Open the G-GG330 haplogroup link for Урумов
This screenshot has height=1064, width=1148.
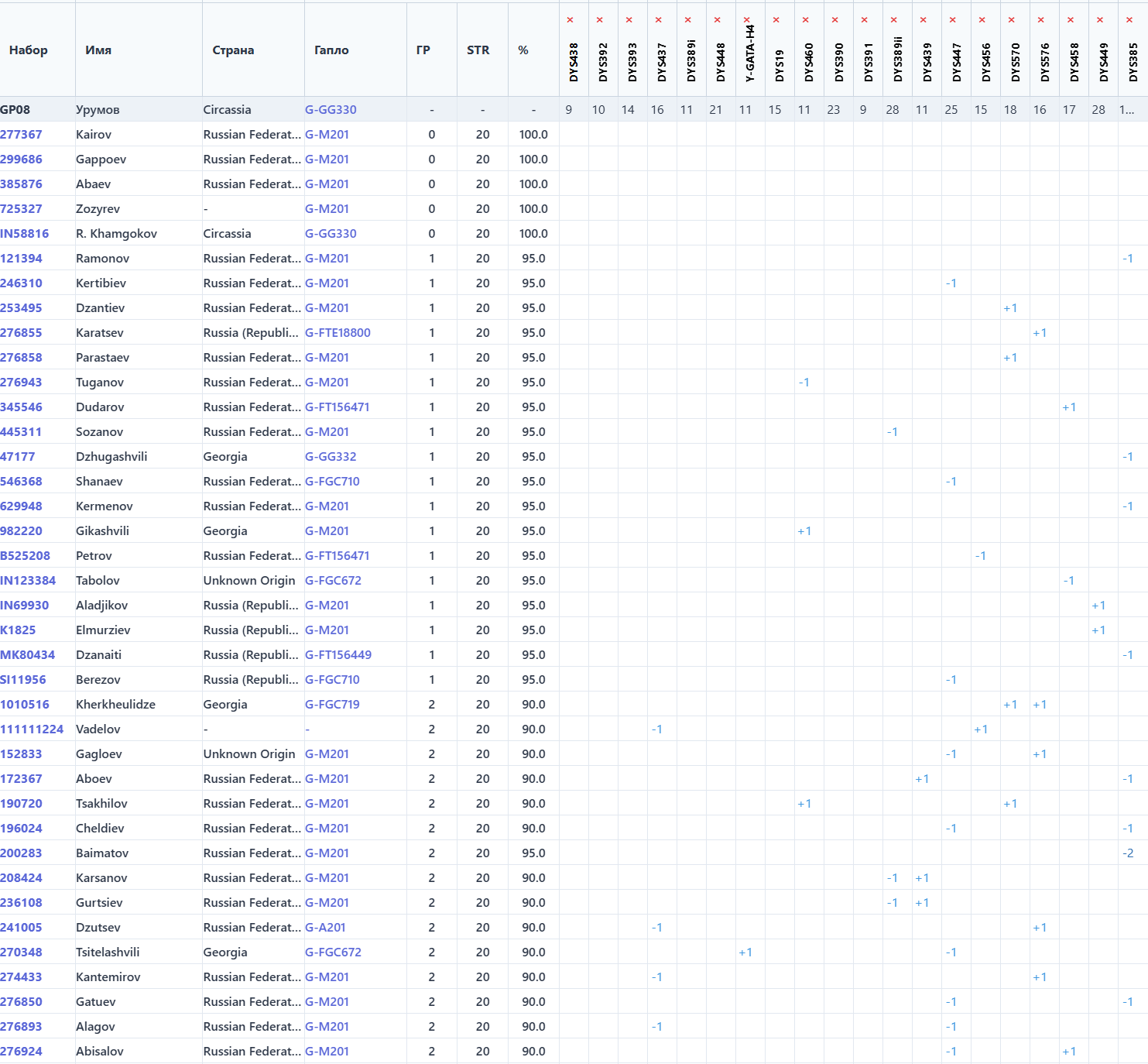pyautogui.click(x=331, y=110)
